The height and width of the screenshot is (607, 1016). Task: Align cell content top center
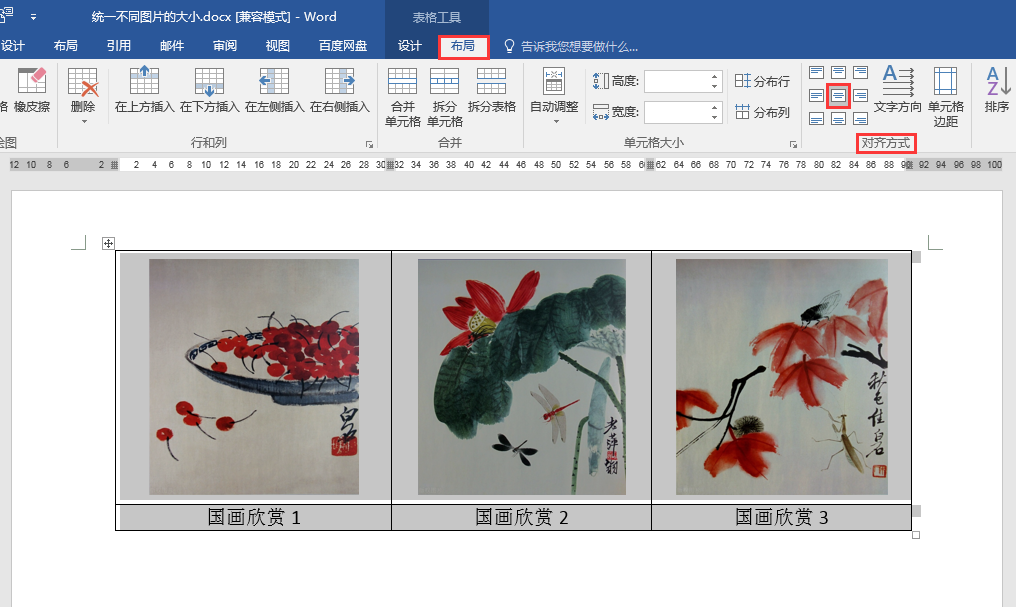pyautogui.click(x=838, y=73)
